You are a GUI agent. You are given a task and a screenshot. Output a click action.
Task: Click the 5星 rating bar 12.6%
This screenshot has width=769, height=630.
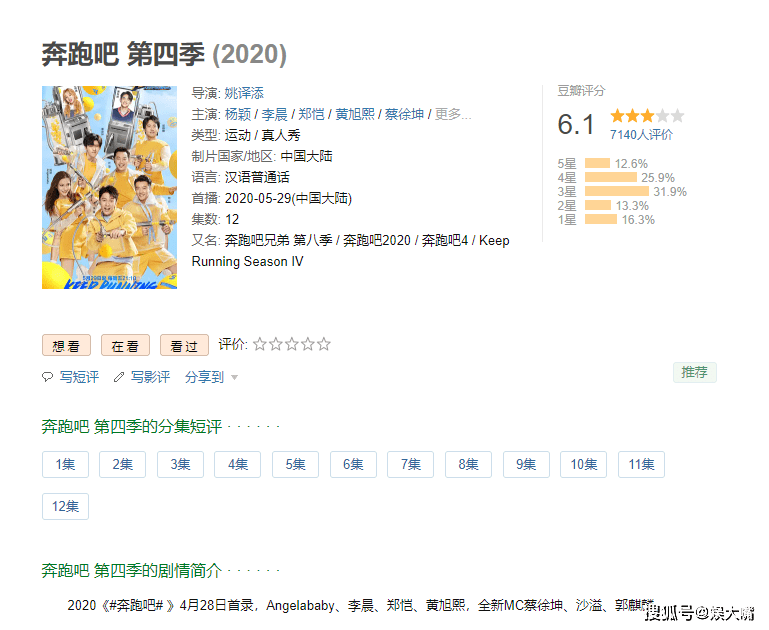click(597, 163)
